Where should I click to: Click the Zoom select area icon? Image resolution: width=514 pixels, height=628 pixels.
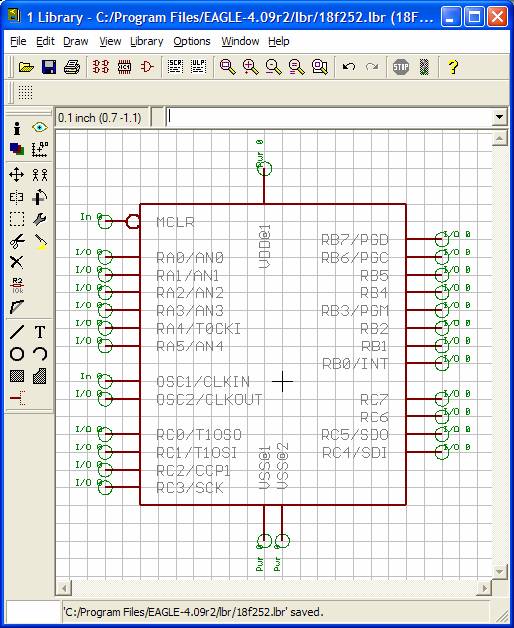[x=320, y=66]
